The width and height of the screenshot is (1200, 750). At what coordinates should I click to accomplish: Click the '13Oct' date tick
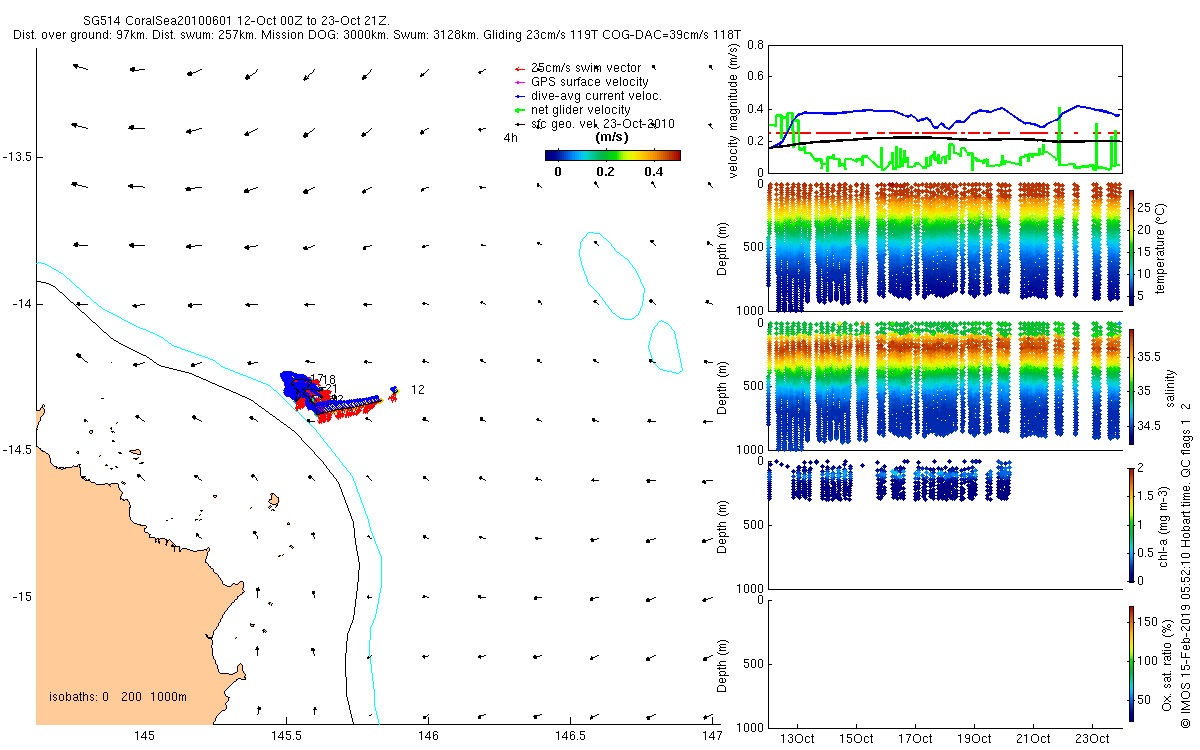[798, 739]
